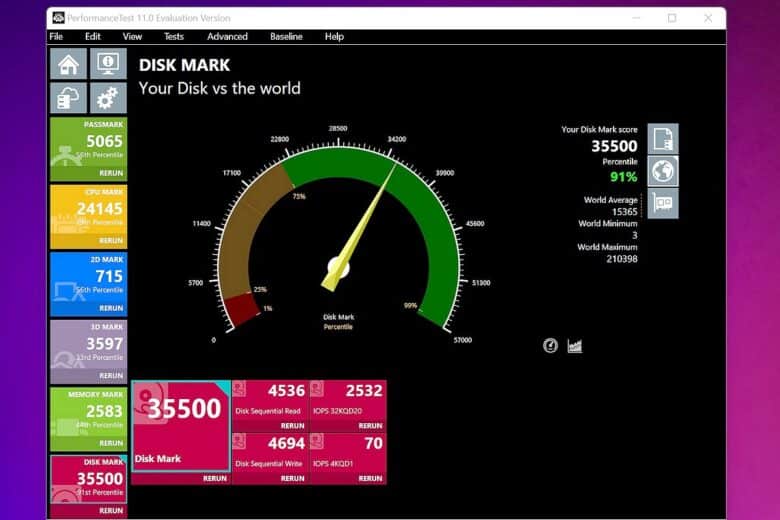This screenshot has height=520, width=780.
Task: Click the Your Disk Mark score 35500 value
Action: pos(614,146)
